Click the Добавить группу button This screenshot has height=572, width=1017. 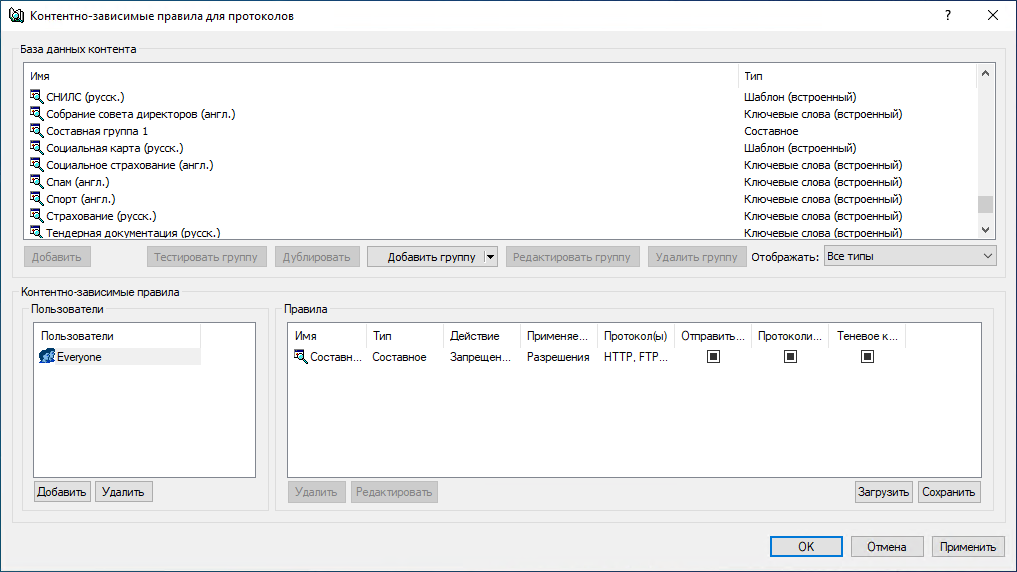[x=426, y=257]
